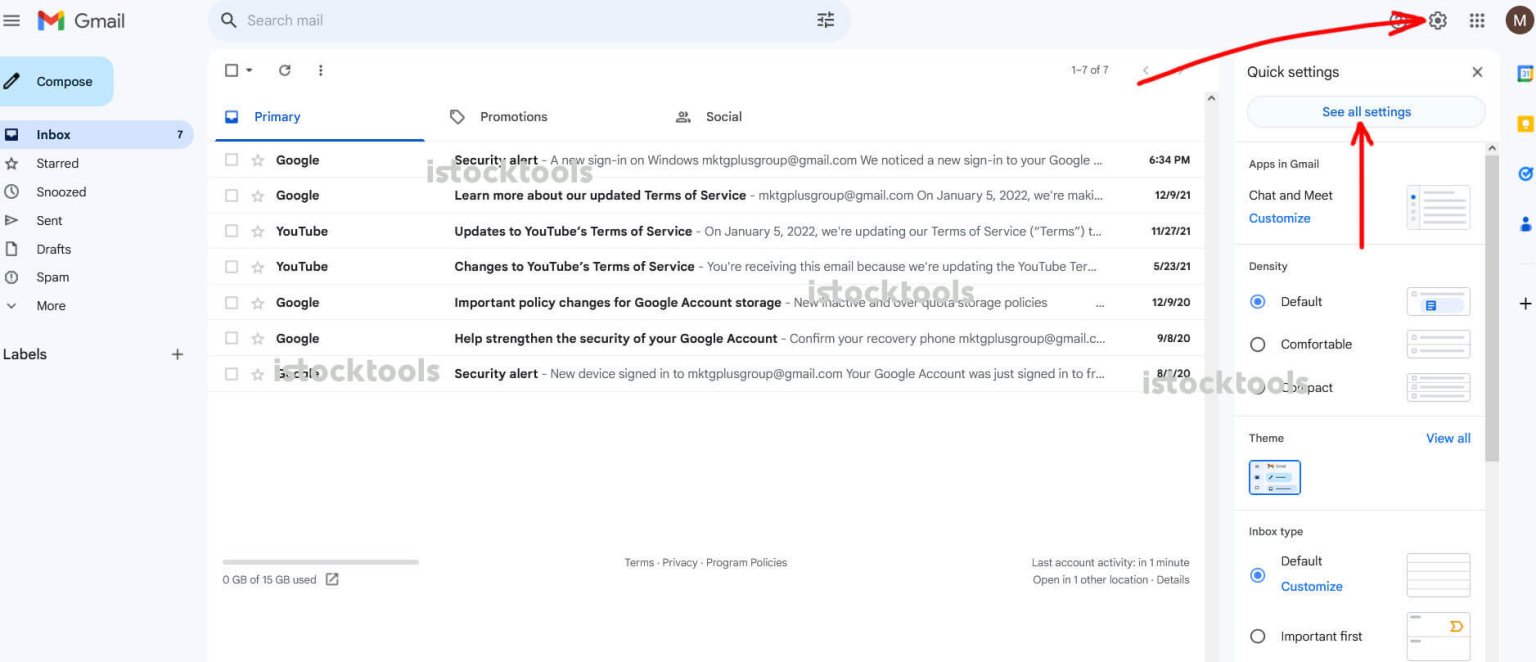Click the storage usage bar showing 0 GB used

[x=318, y=561]
